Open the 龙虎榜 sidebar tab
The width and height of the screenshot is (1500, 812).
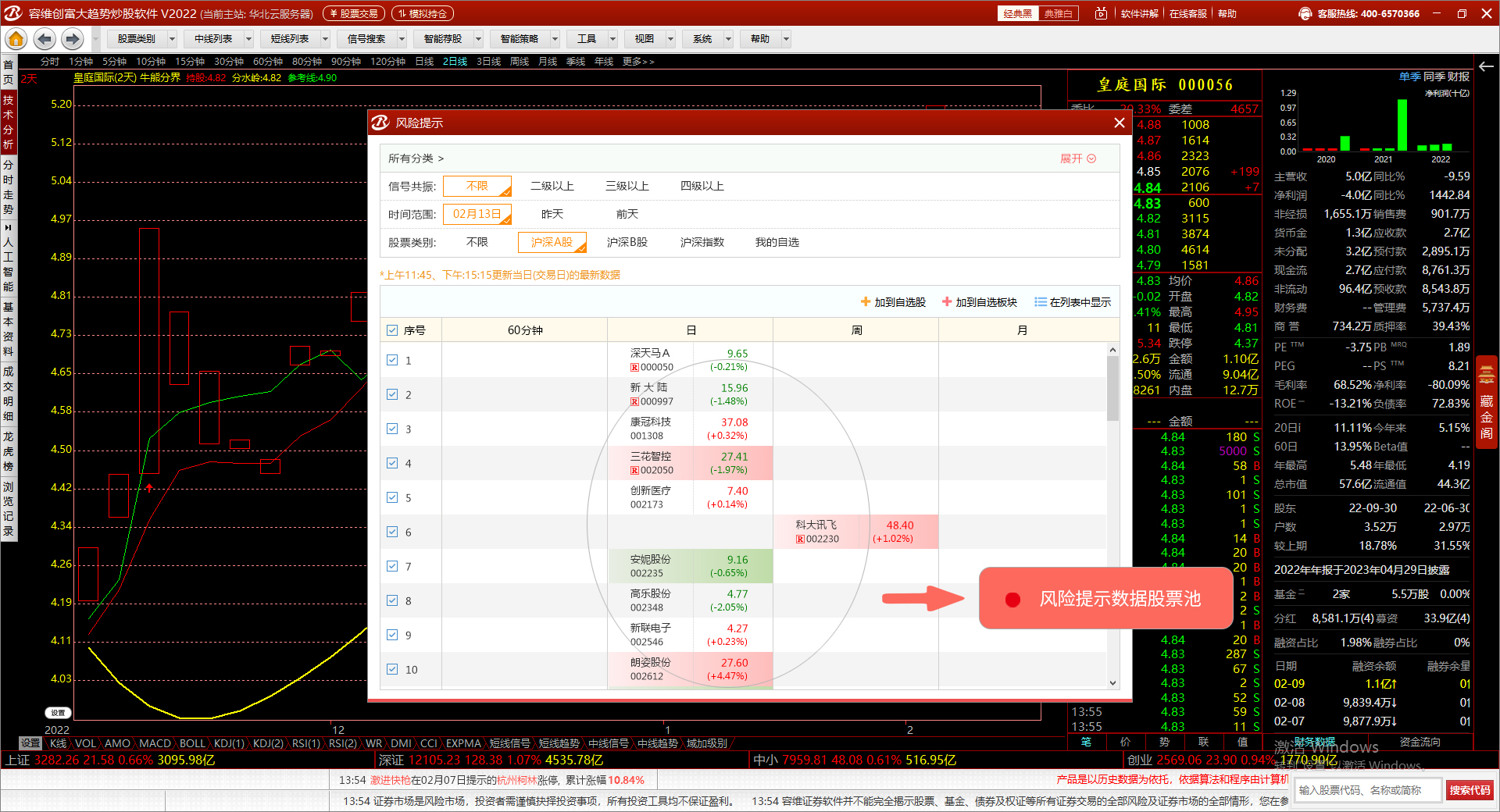(8, 451)
